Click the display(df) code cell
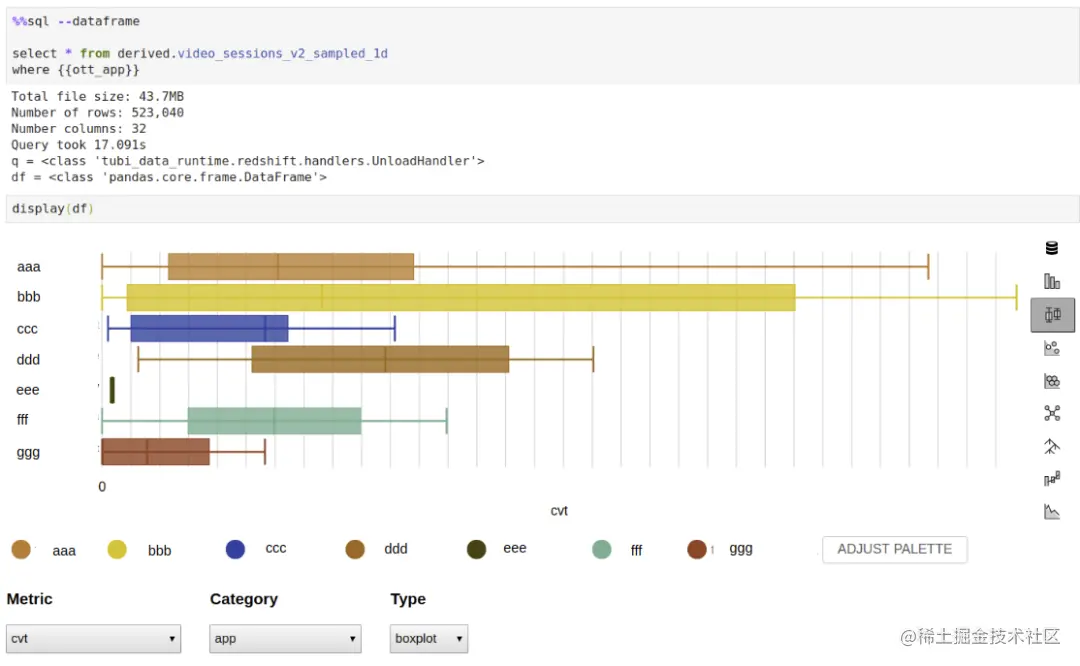Viewport: 1080px width, 666px height. coord(540,209)
